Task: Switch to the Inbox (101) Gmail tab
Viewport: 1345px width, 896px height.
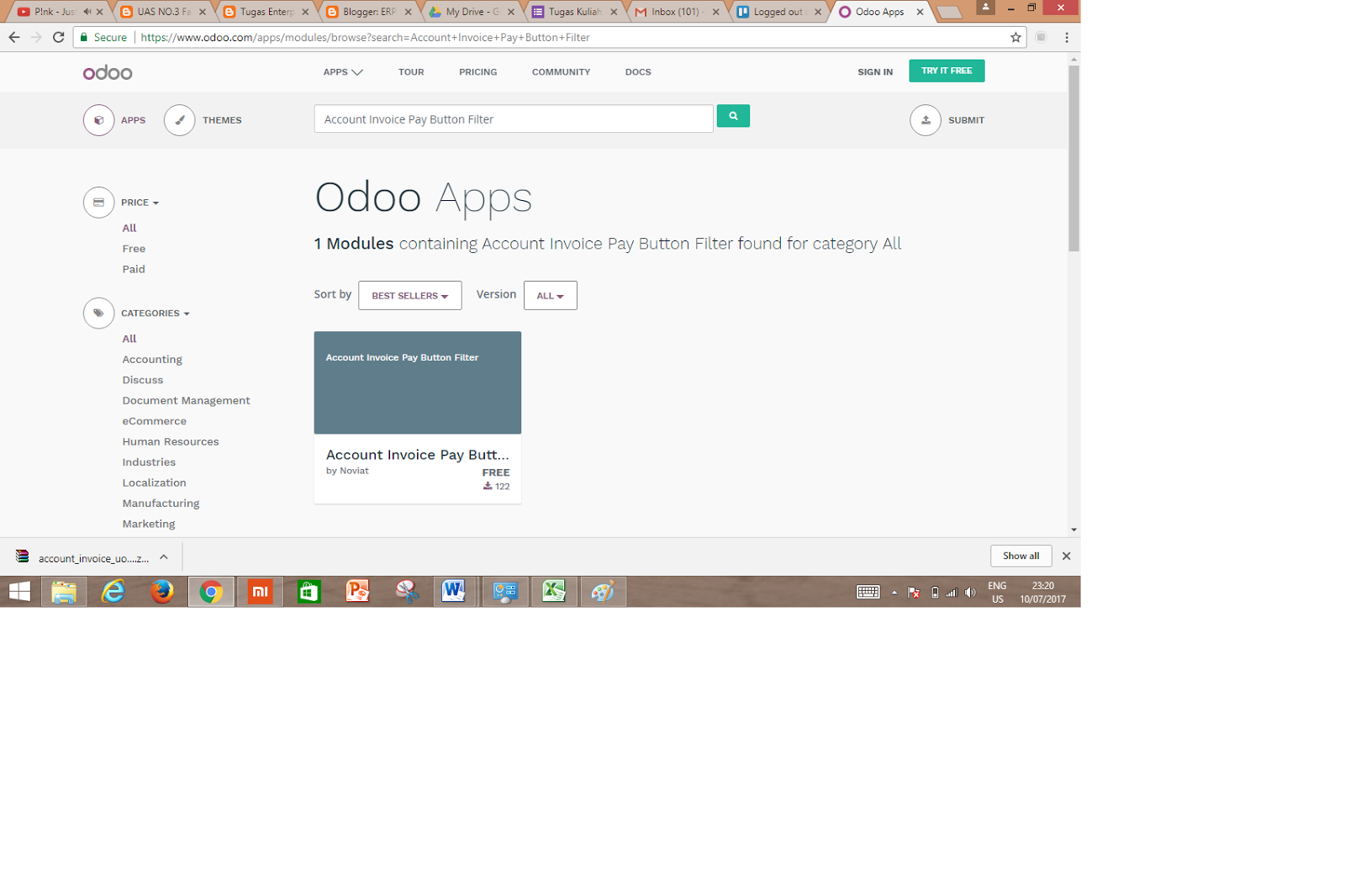Action: (x=675, y=12)
